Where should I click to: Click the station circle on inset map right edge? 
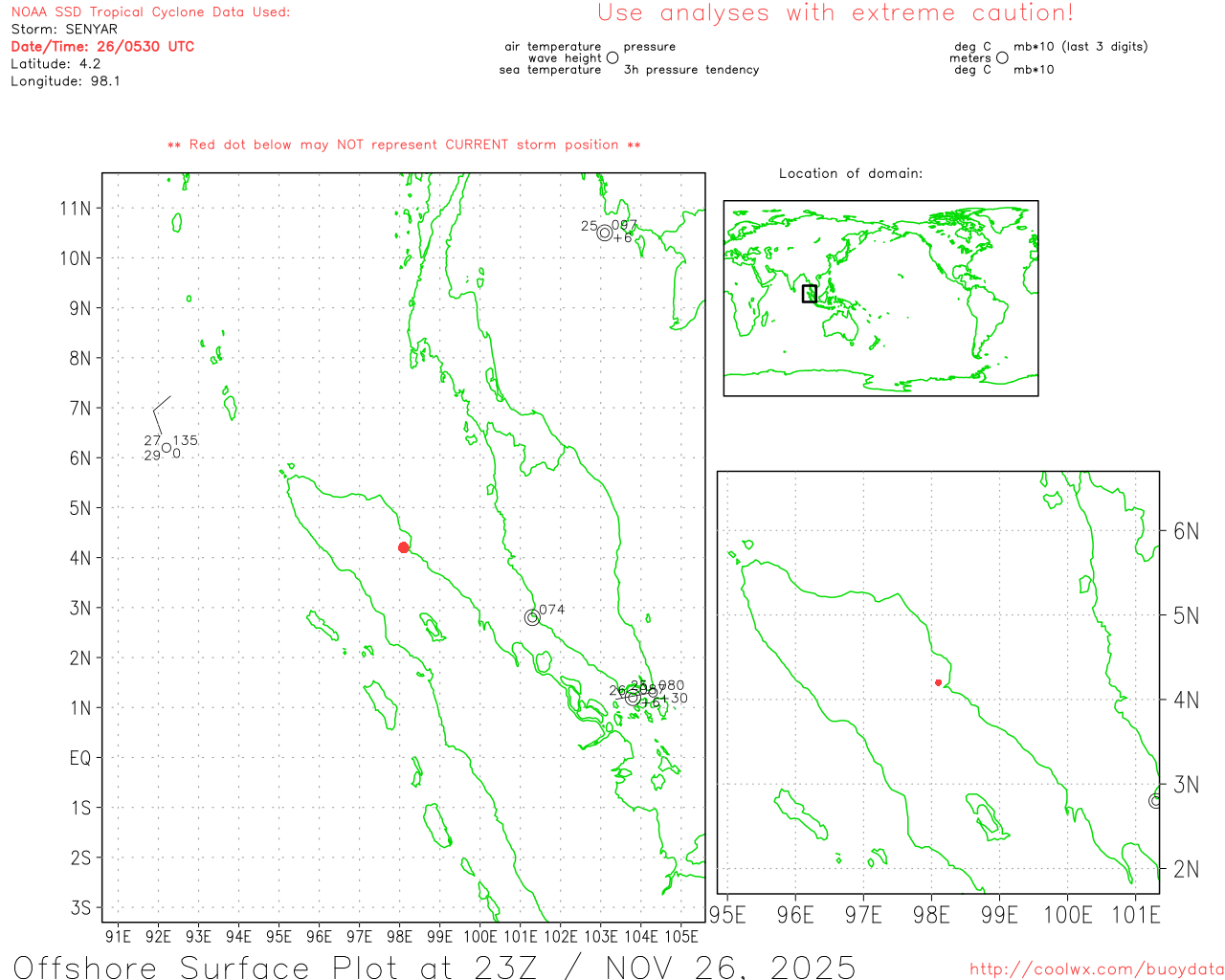coord(1155,800)
